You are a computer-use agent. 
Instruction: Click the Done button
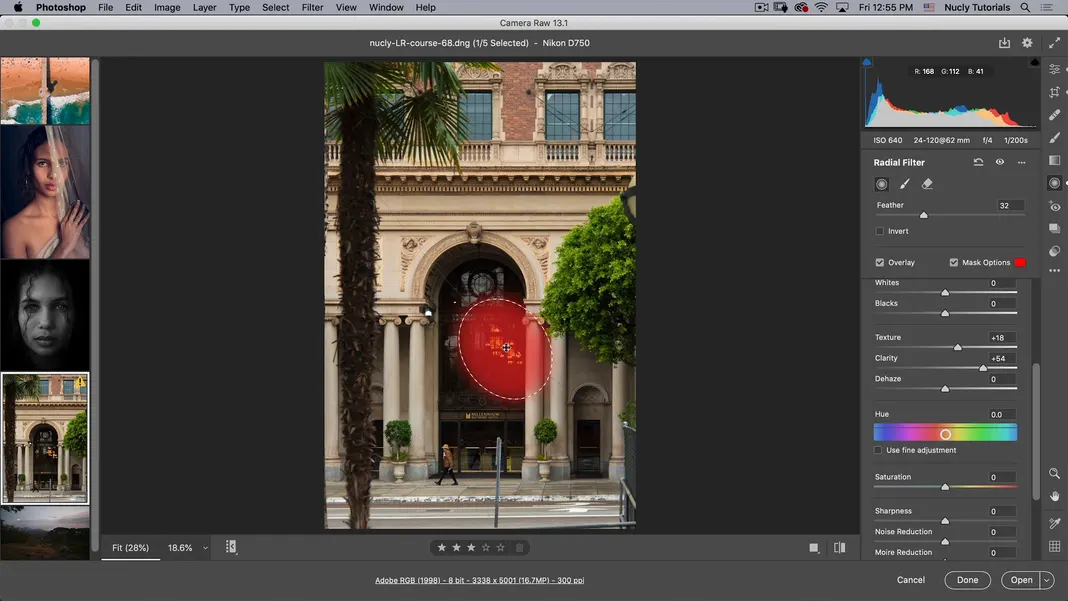pyautogui.click(x=967, y=580)
